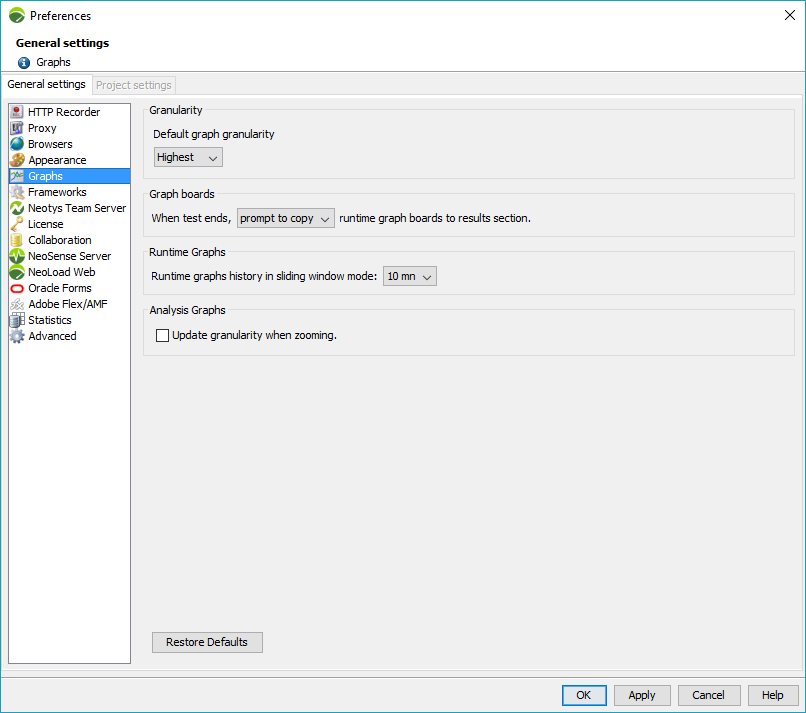
Task: Enable Update granularity when zooming checkbox
Action: click(163, 336)
